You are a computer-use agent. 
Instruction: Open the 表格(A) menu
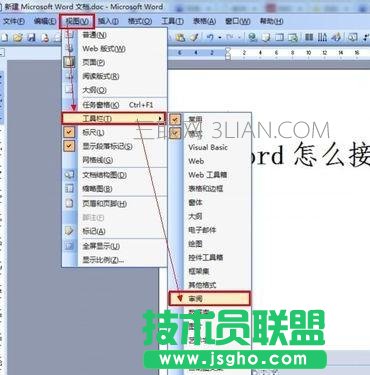tap(204, 21)
